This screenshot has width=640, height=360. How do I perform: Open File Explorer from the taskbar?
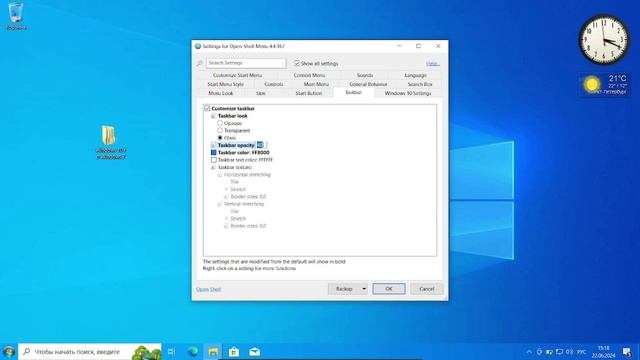click(x=213, y=352)
